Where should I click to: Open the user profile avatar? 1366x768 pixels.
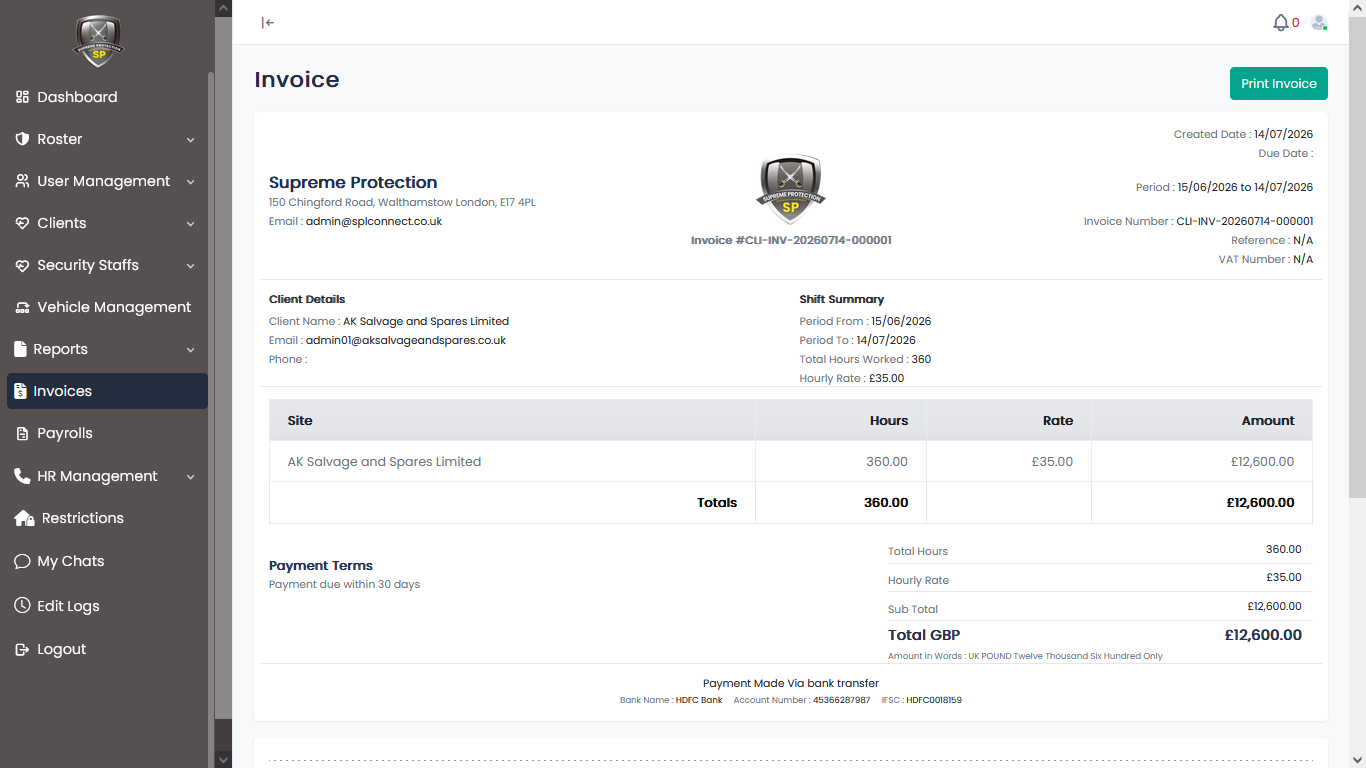pyautogui.click(x=1319, y=22)
